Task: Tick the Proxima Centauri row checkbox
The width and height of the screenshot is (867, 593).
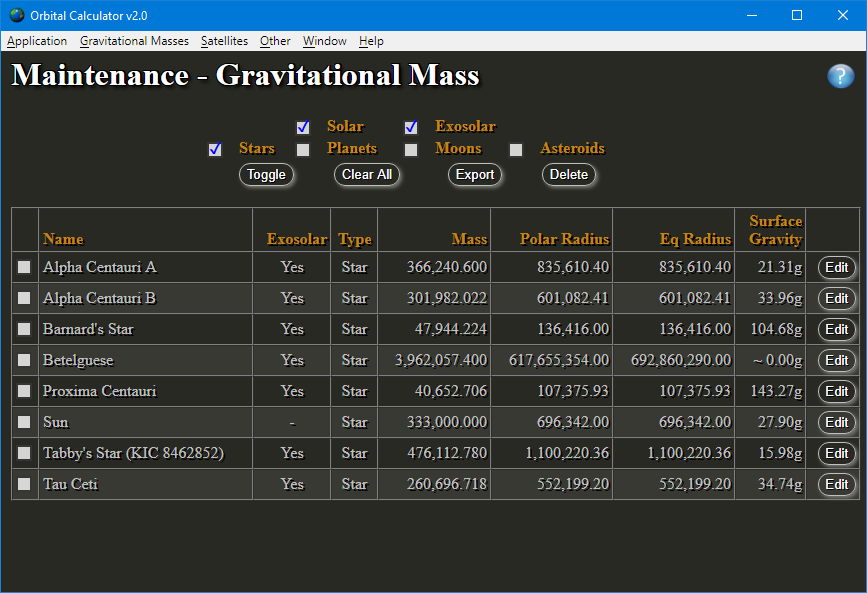Action: tap(24, 391)
